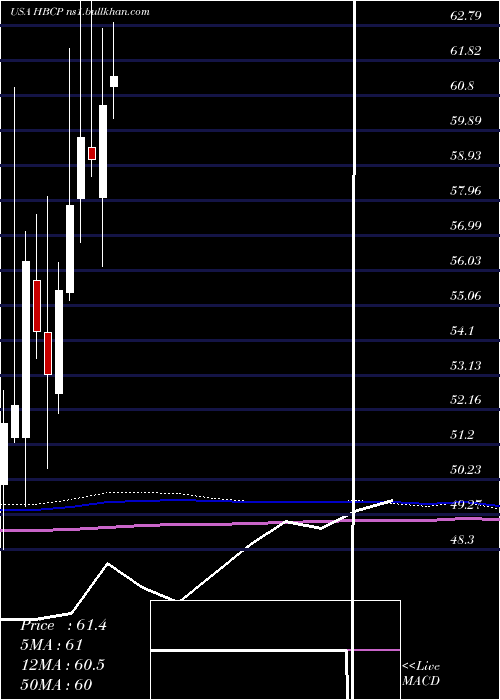Click the small red candlestick near 58.93
The height and width of the screenshot is (700, 500).
[x=92, y=153]
